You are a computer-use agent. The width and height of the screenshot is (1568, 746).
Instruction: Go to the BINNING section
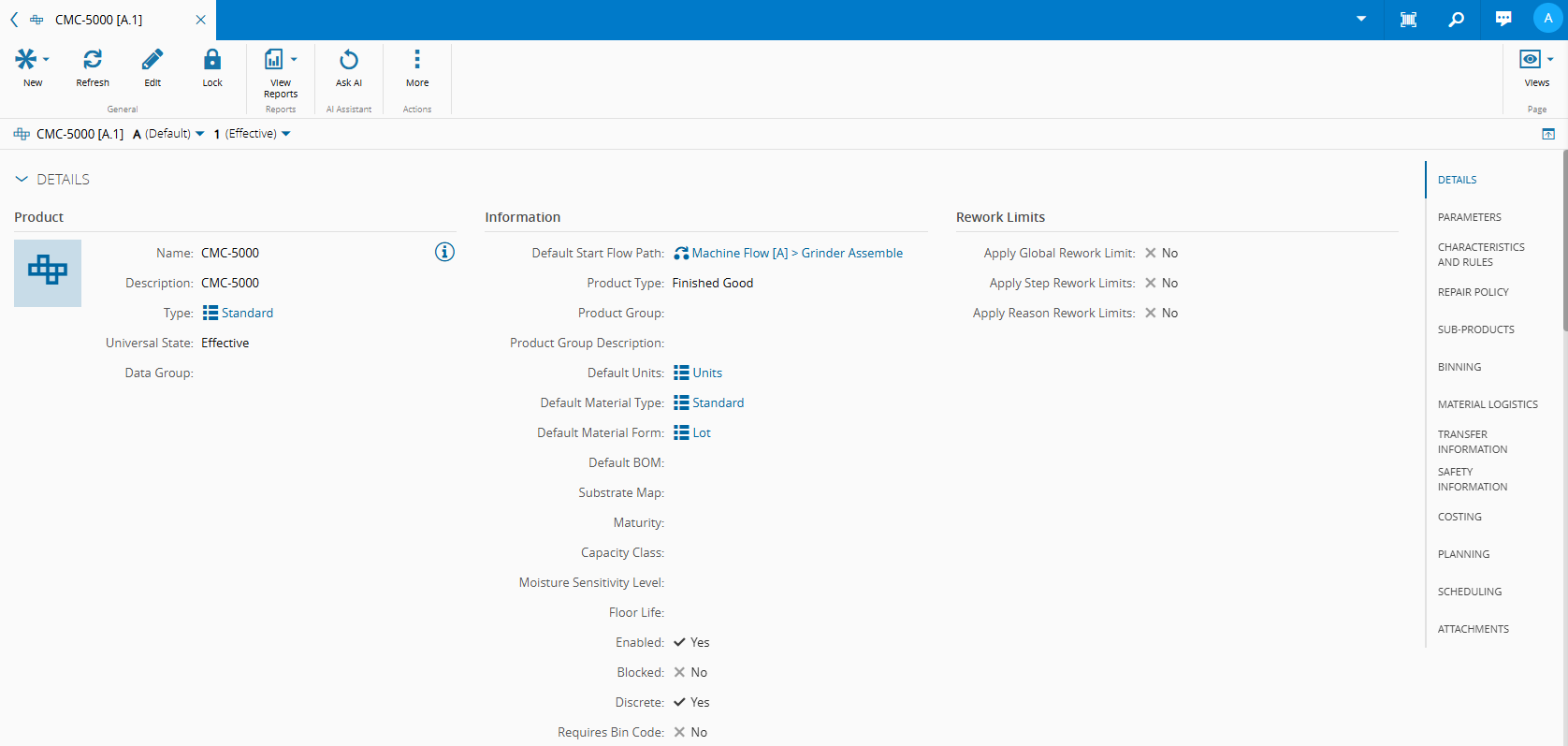tap(1459, 367)
